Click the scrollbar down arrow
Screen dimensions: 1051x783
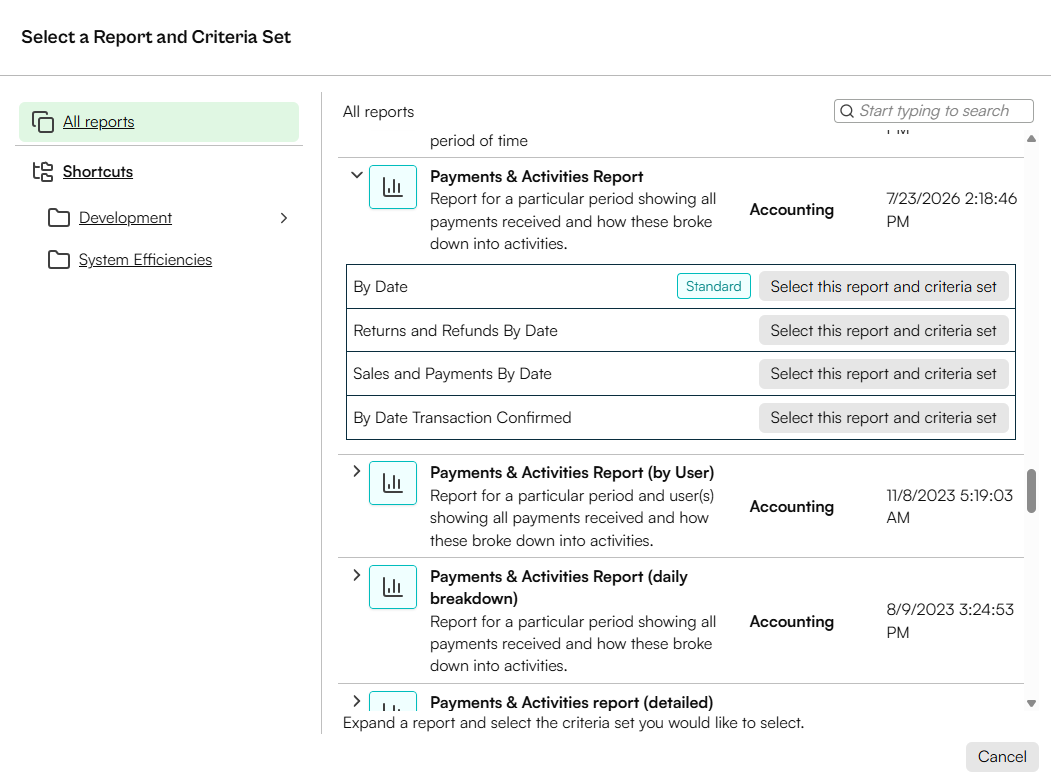1032,703
